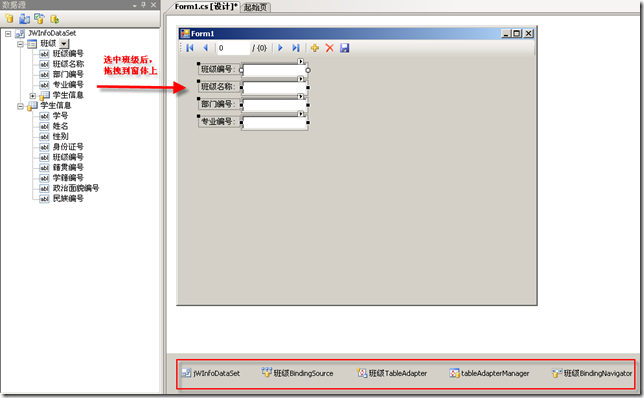Image resolution: width=644 pixels, height=398 pixels.
Task: Click the Add New Data Source toolbar icon
Action: tap(9, 18)
